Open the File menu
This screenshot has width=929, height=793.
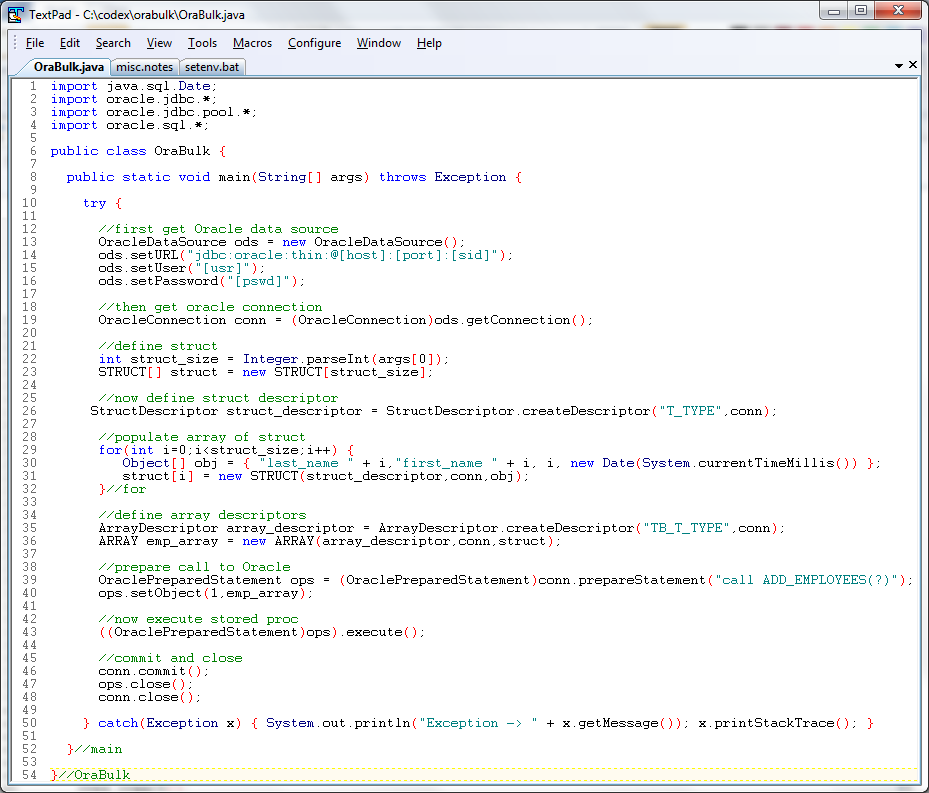35,43
